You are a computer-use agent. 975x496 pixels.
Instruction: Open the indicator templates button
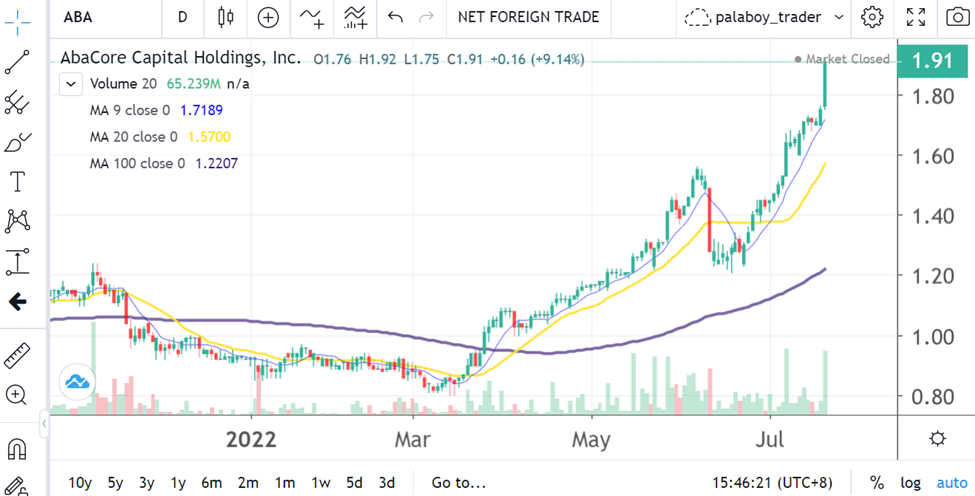355,17
